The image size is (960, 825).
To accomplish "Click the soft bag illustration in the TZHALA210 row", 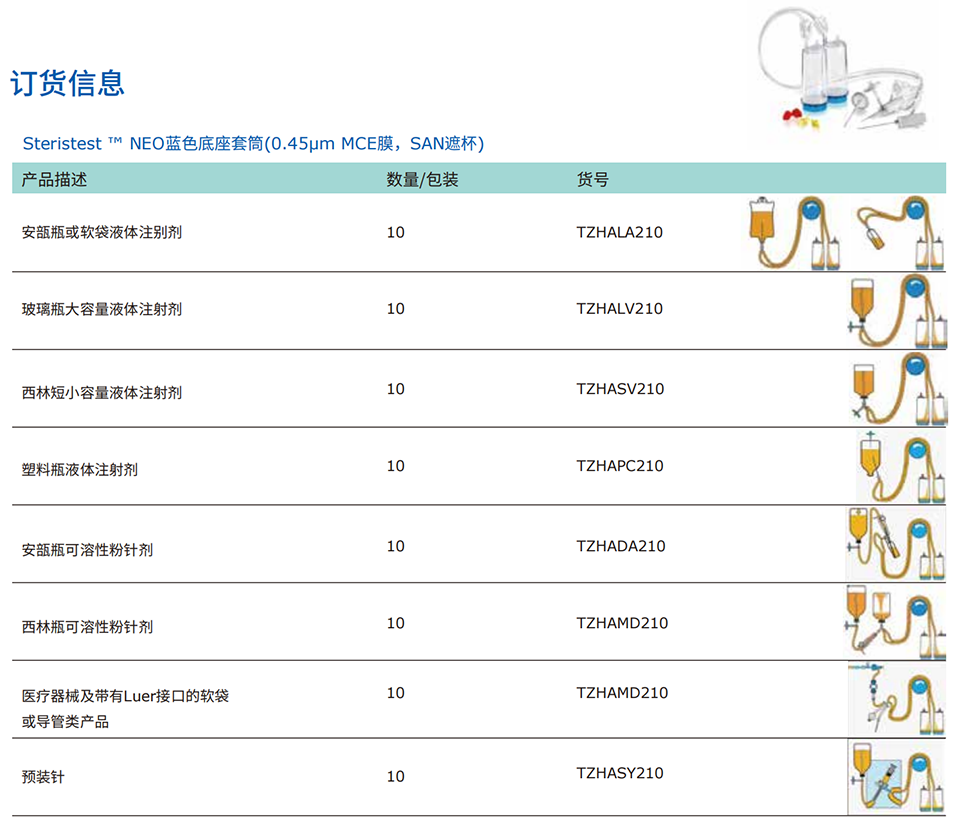I will click(794, 233).
